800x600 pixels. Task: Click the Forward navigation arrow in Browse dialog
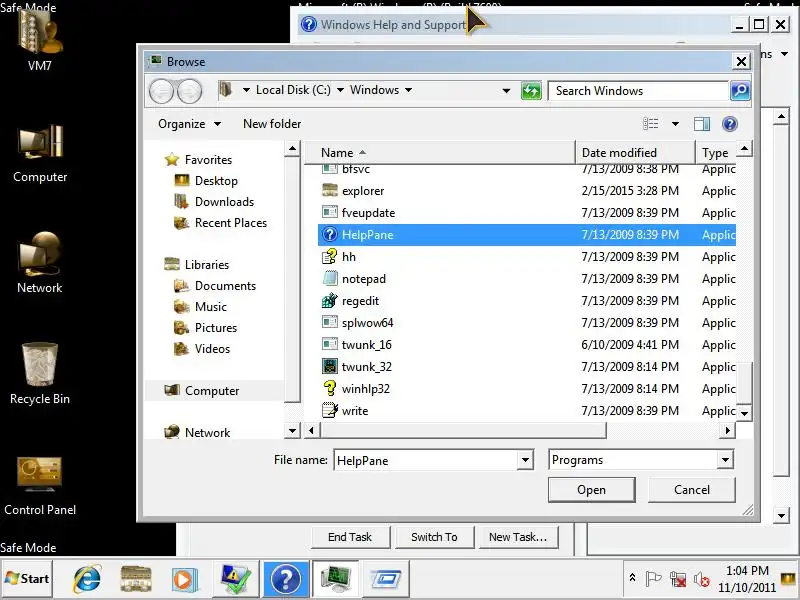tap(189, 91)
